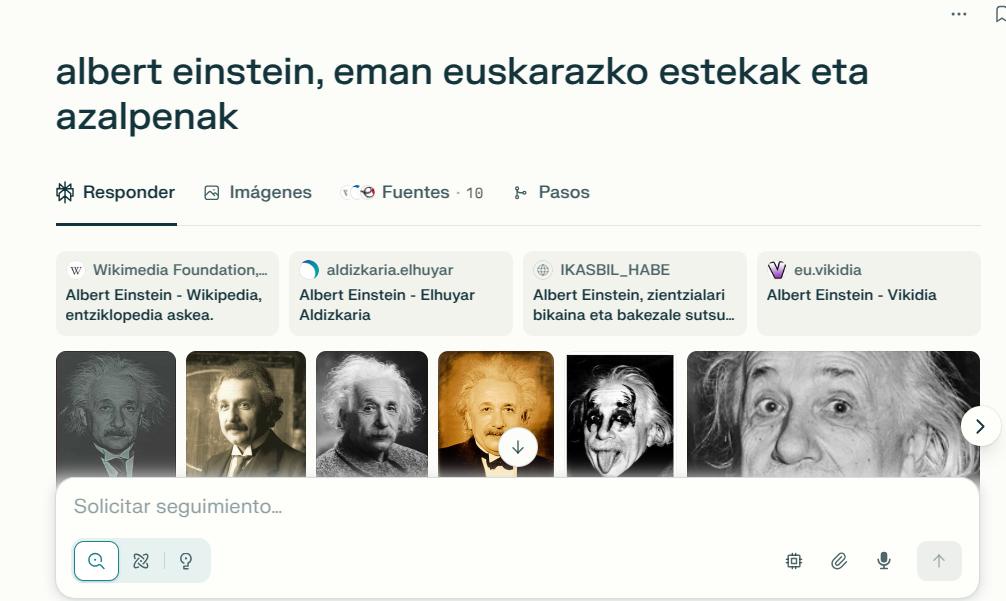Image resolution: width=1006 pixels, height=601 pixels.
Task: Show next images with the right chevron
Action: [980, 427]
